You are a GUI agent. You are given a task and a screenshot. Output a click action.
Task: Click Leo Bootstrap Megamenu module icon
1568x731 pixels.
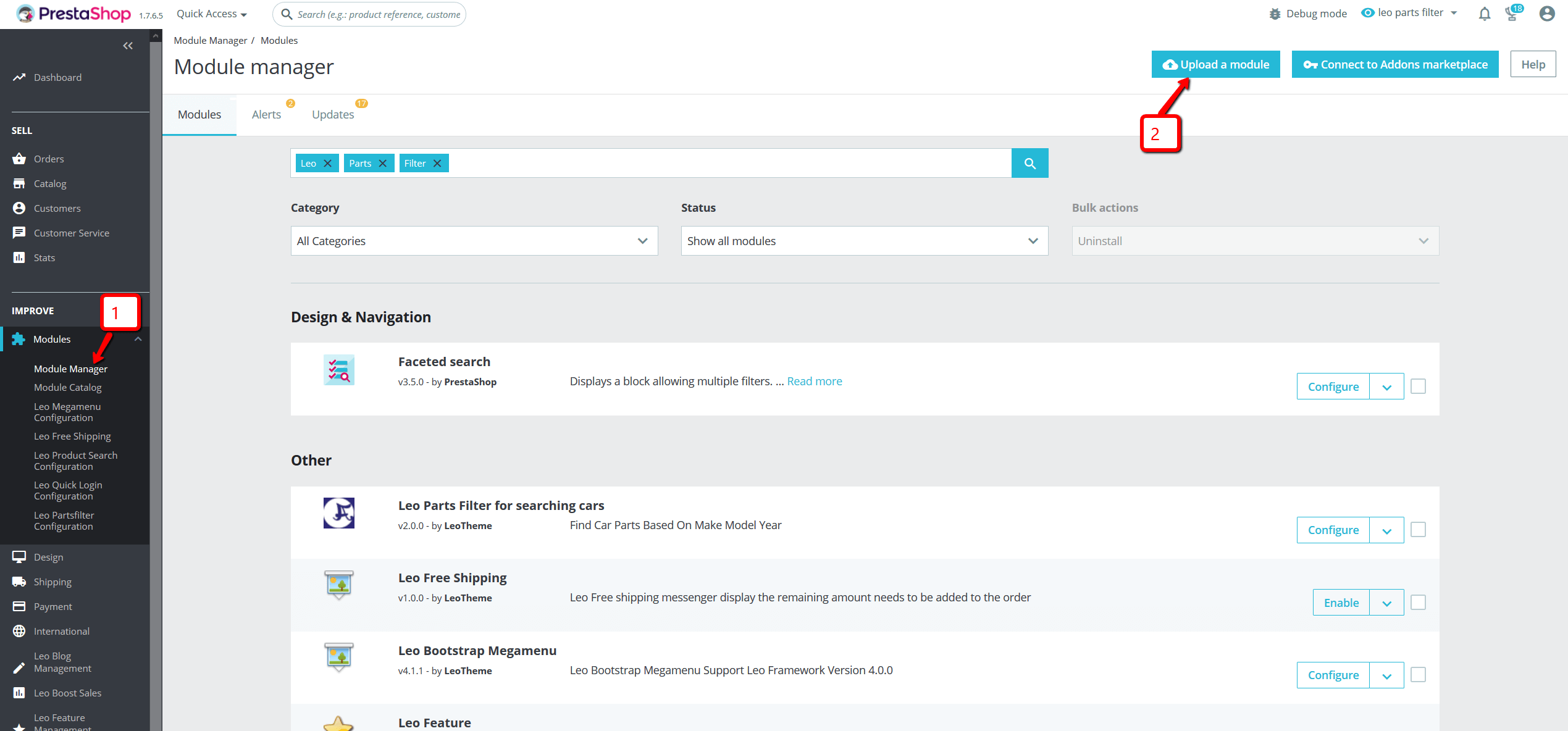(339, 657)
